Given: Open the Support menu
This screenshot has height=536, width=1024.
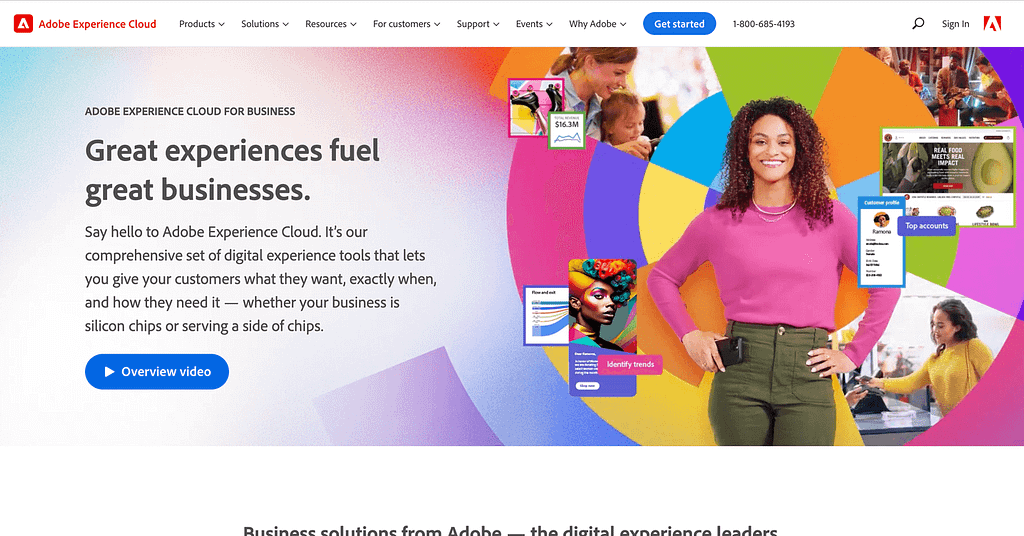Looking at the screenshot, I should click(x=478, y=24).
